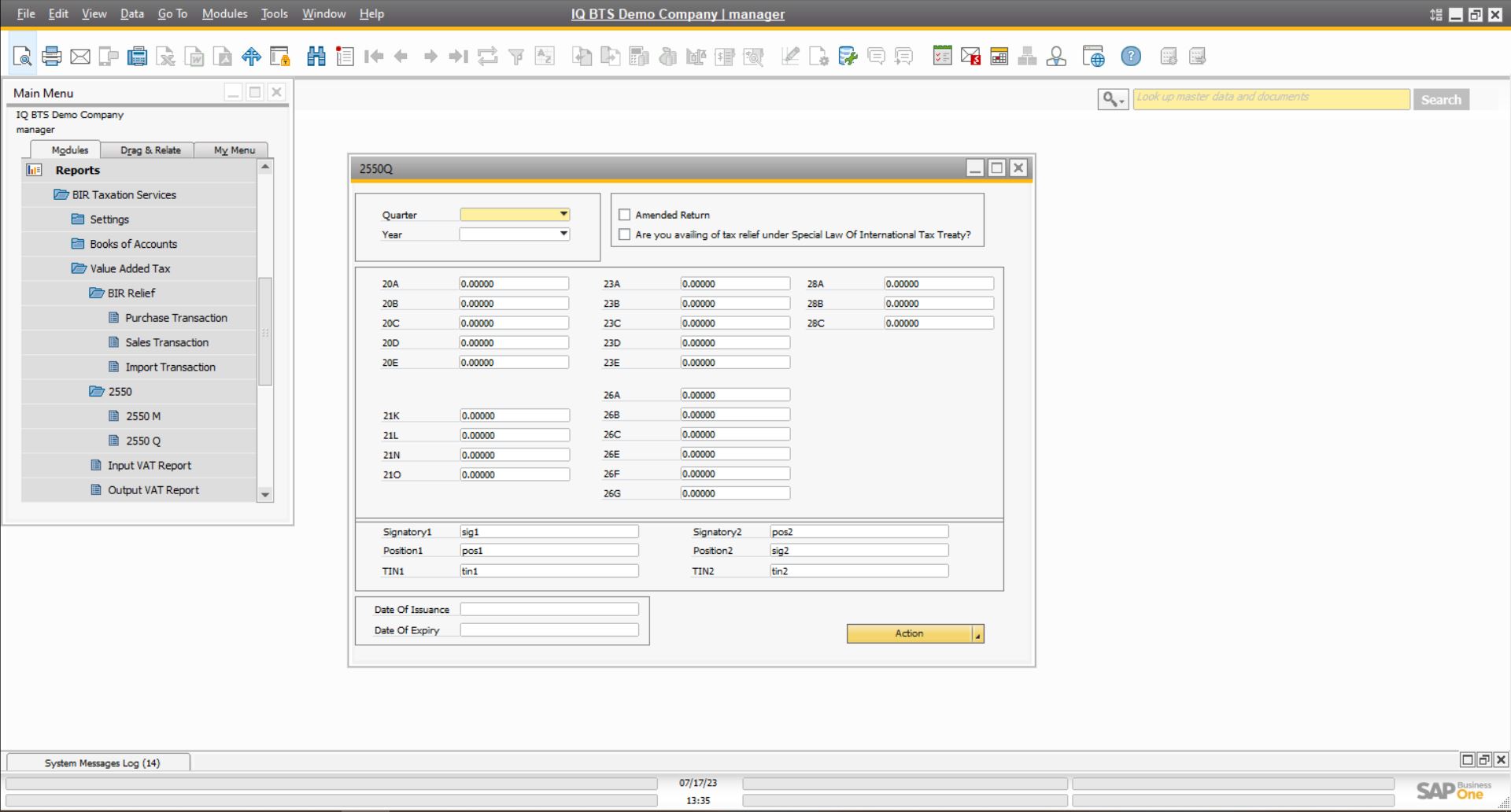Click the binoculars Find icon
This screenshot has width=1511, height=812.
tap(316, 57)
